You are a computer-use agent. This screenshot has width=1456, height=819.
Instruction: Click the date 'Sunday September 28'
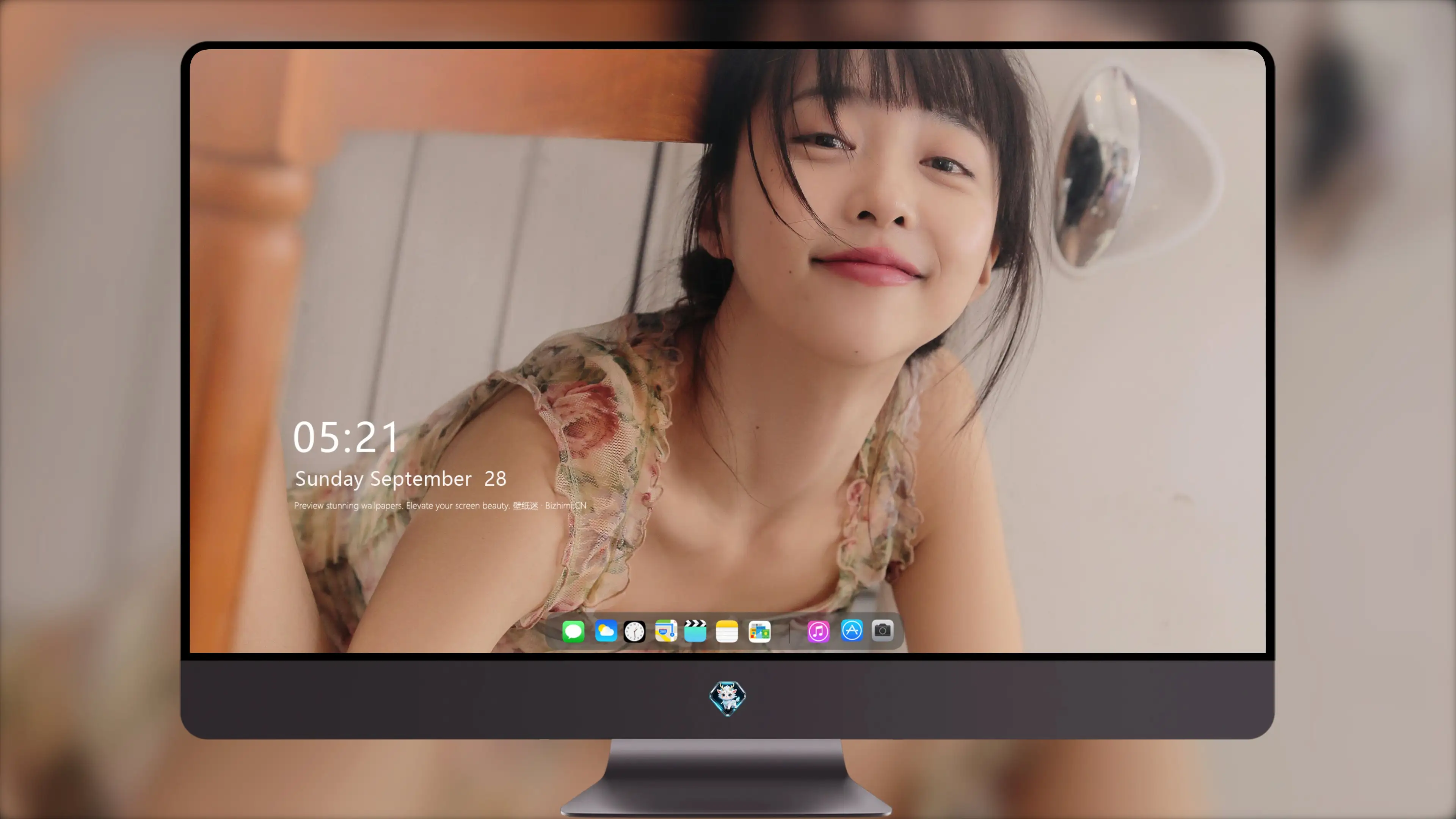(x=401, y=479)
